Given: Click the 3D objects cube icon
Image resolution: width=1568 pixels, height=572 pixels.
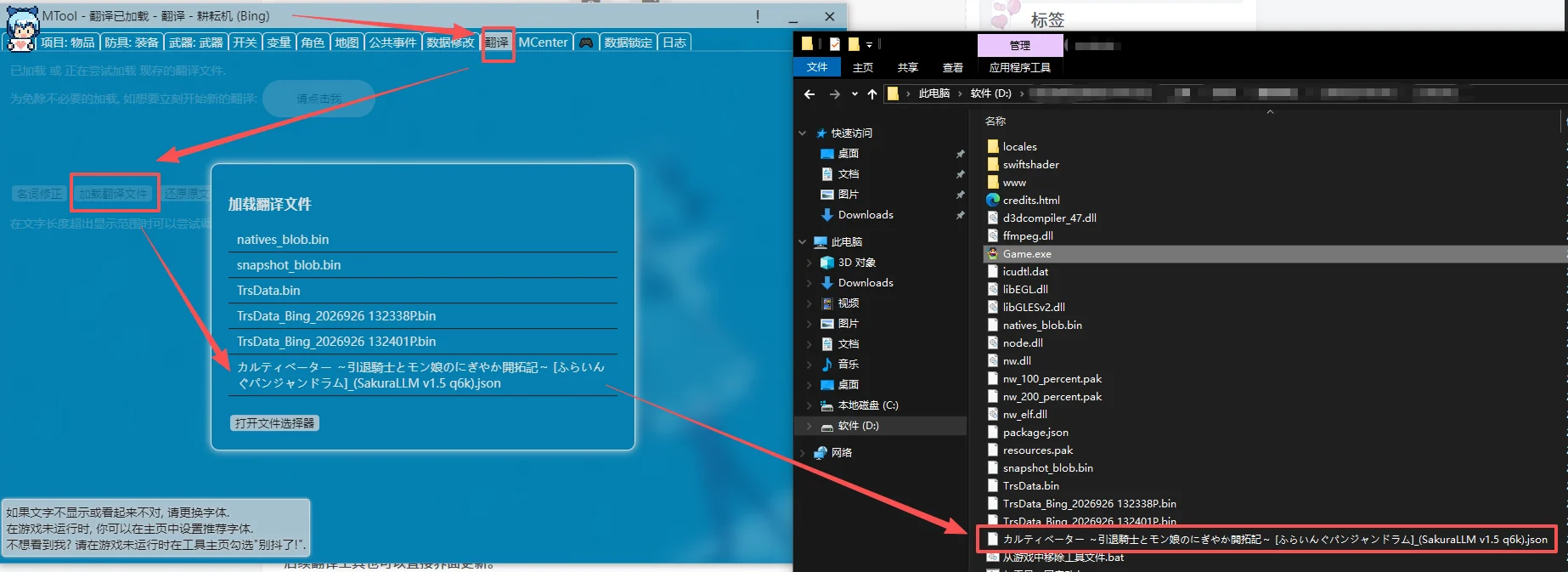Looking at the screenshot, I should (x=827, y=262).
